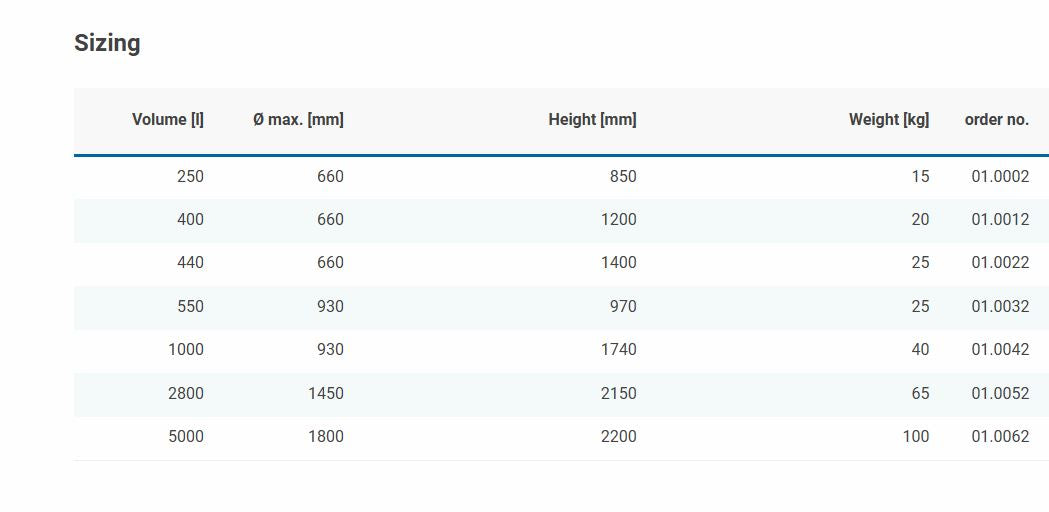Click the 1740 height value
Image resolution: width=1049 pixels, height=512 pixels.
(618, 350)
